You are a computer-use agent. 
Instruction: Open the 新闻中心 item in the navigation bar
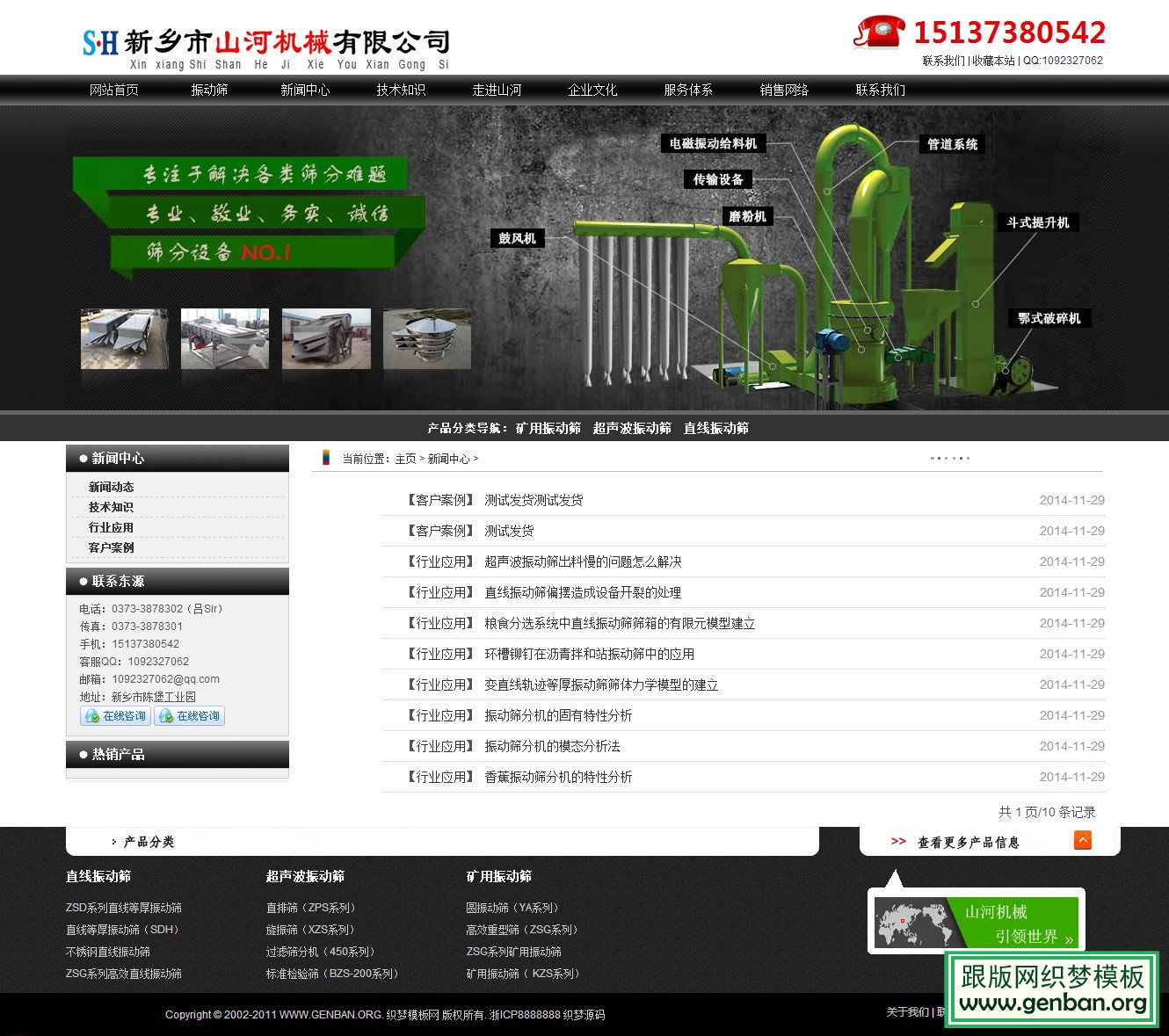[x=304, y=89]
